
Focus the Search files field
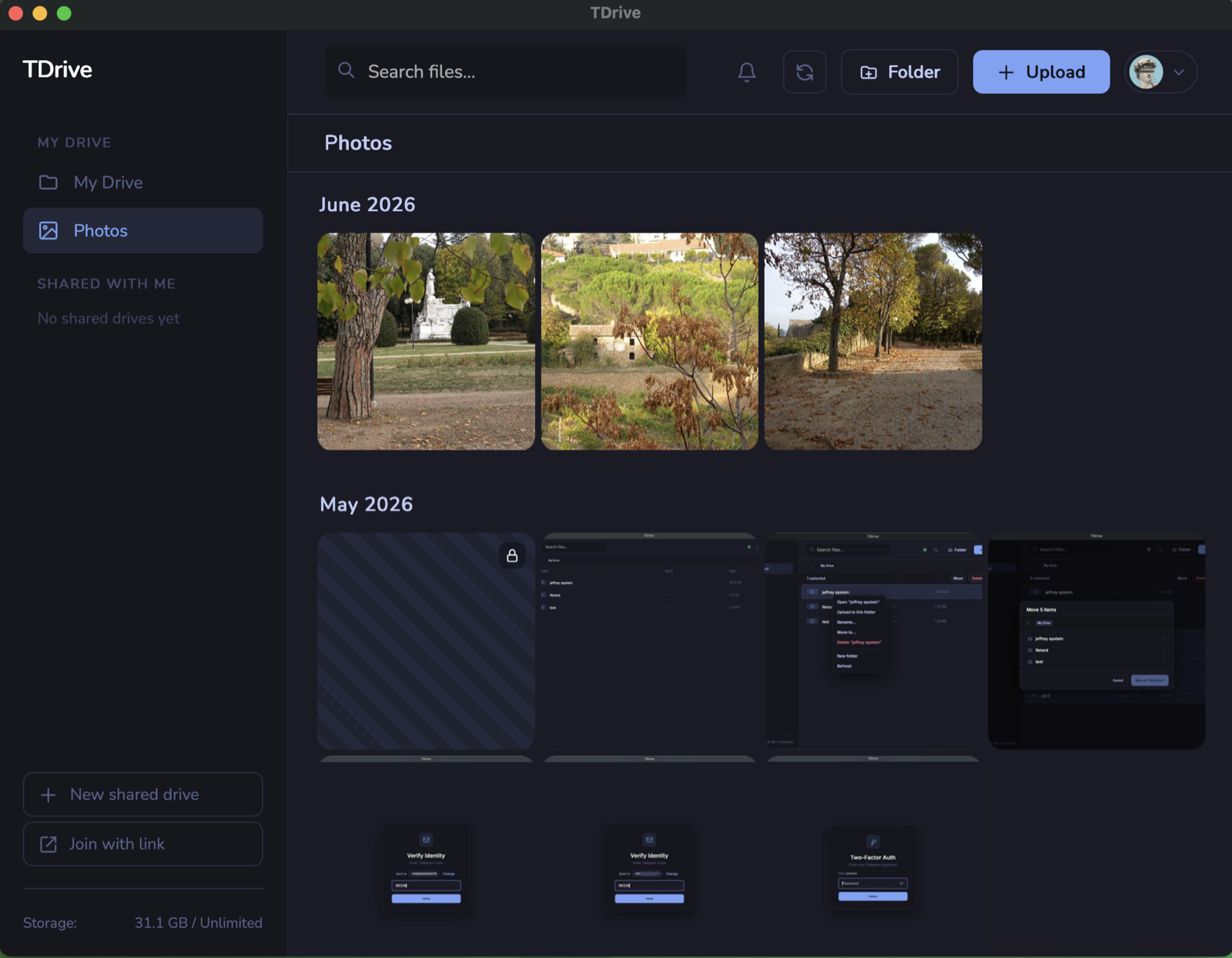pyautogui.click(x=506, y=72)
